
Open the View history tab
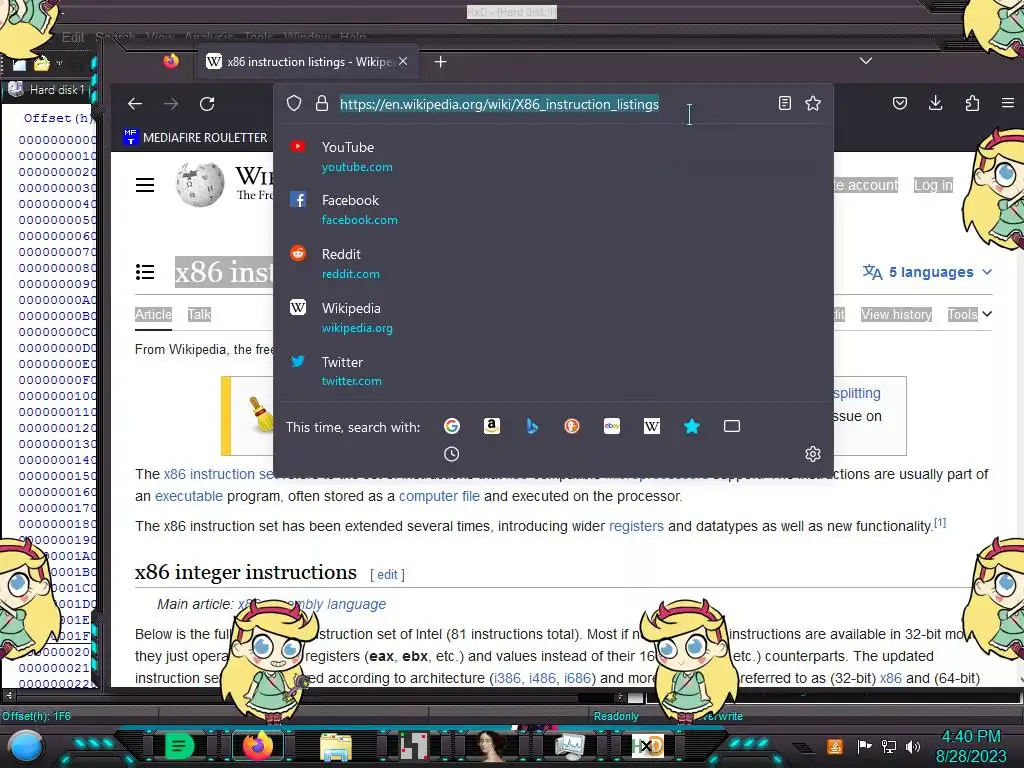point(896,314)
